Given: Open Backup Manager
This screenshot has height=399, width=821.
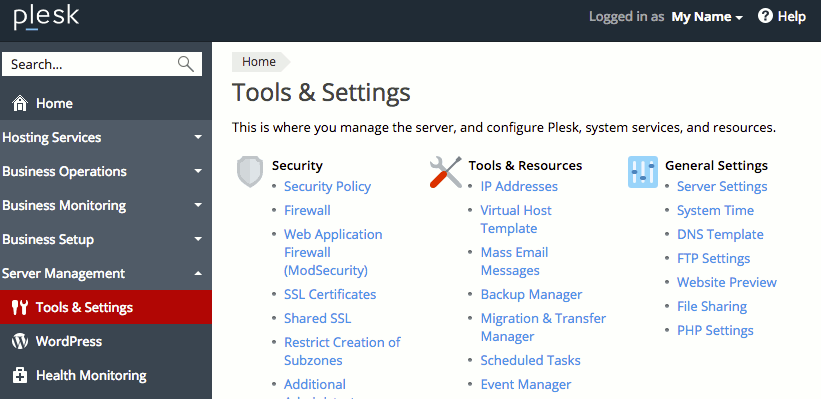Looking at the screenshot, I should point(531,294).
